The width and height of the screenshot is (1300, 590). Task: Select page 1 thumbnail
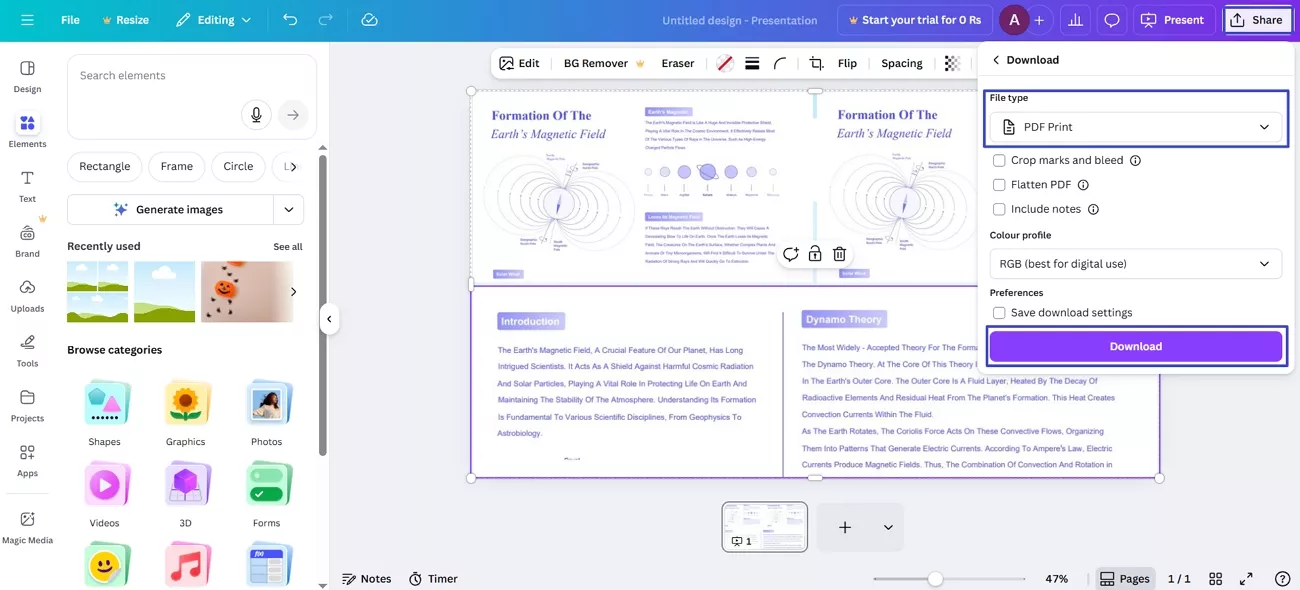tap(765, 527)
